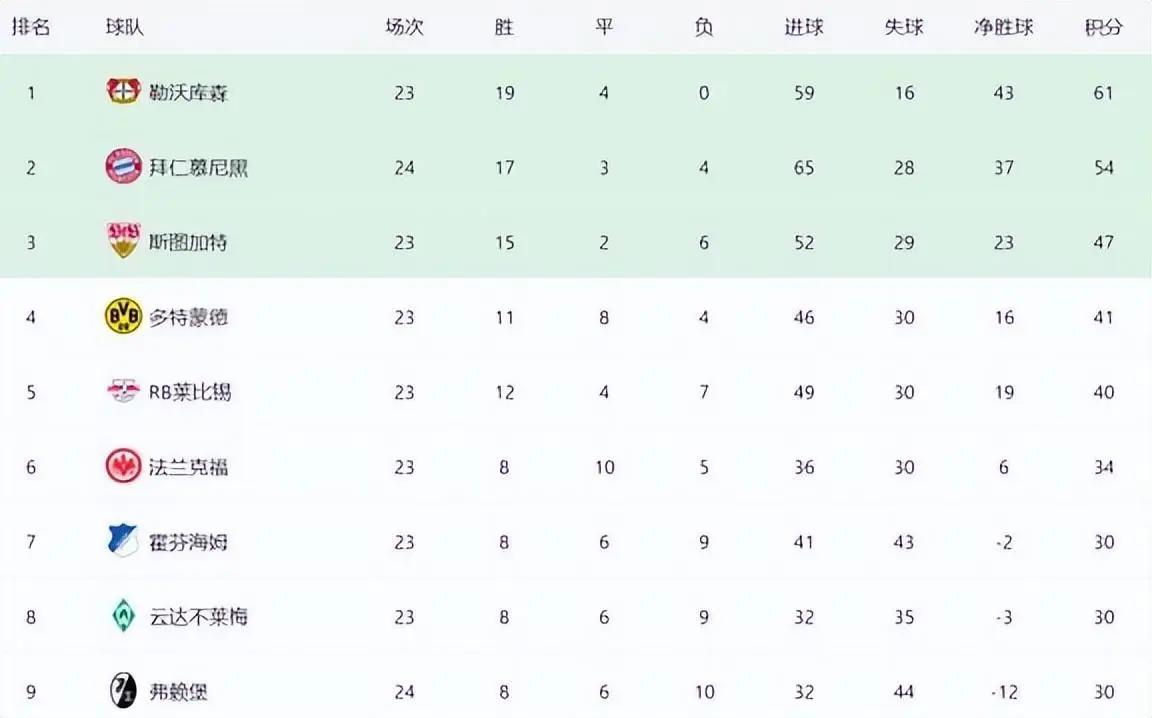Click the Werder Bremen diamond logo
Image resolution: width=1152 pixels, height=718 pixels.
click(123, 616)
